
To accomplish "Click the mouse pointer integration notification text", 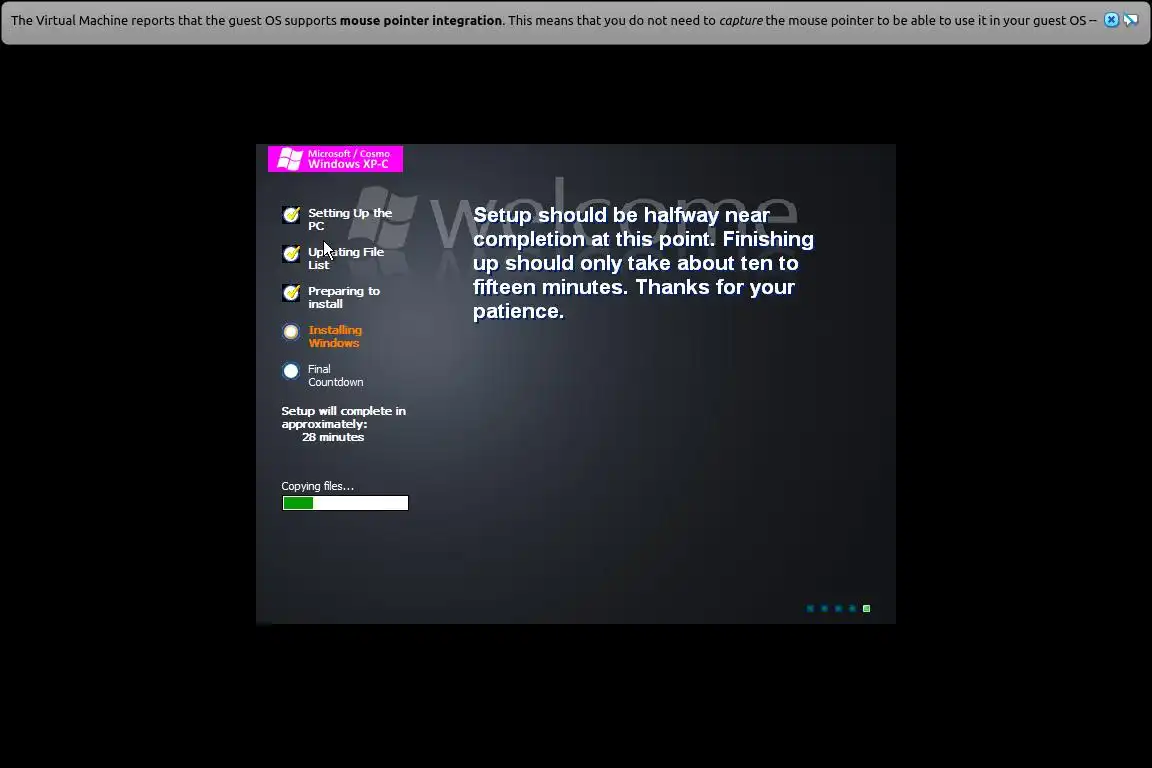I will [x=554, y=21].
